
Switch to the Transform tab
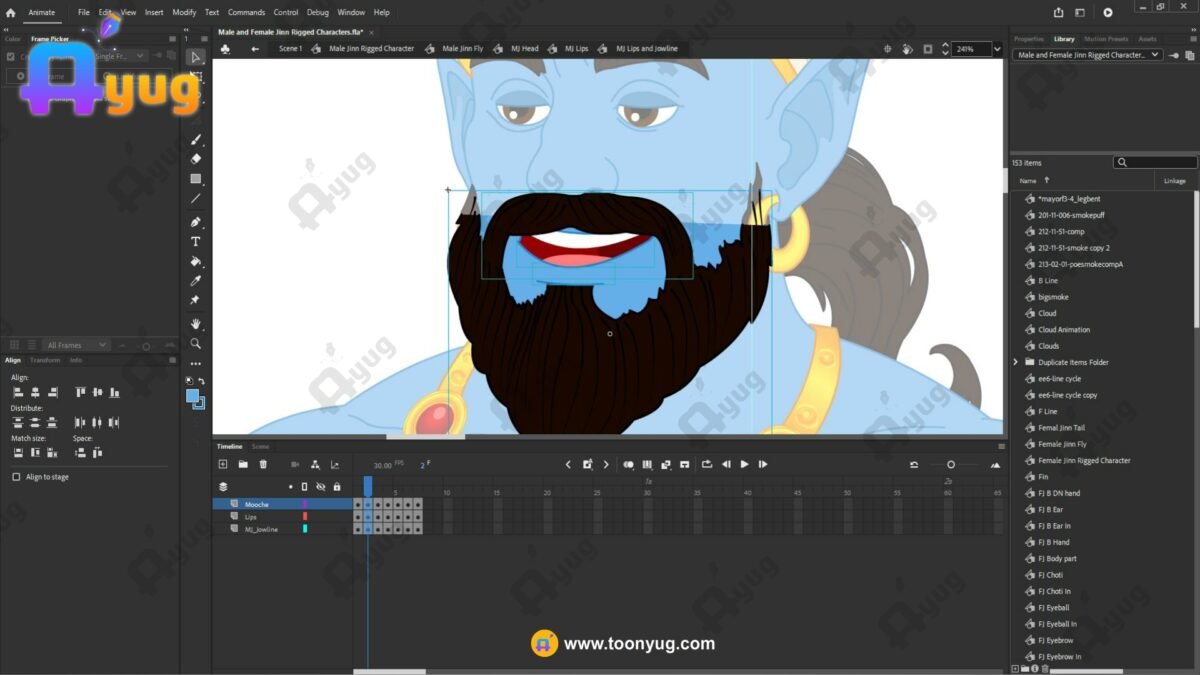pyautogui.click(x=45, y=360)
